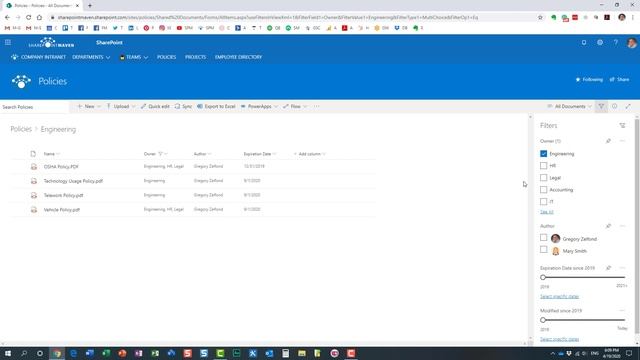
Task: Click the Modified since 2019 slider handle
Action: (543, 320)
